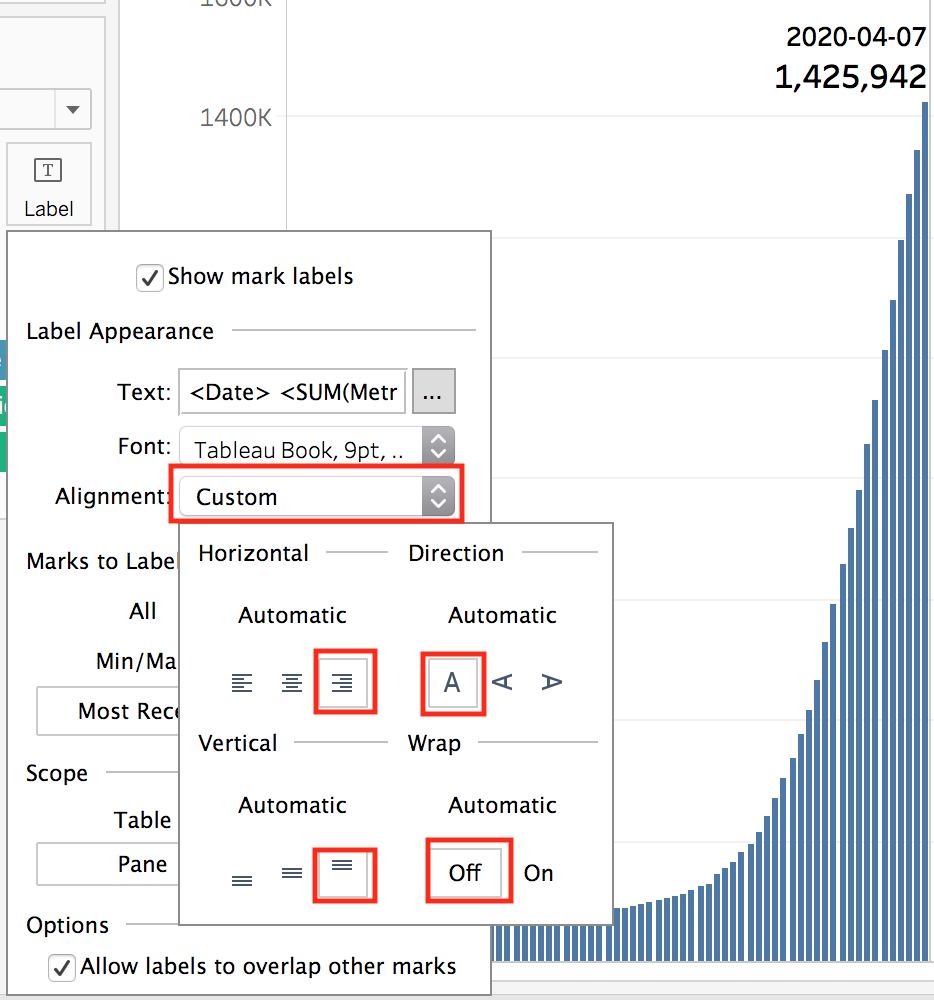The image size is (934, 1000).
Task: Click the Label marks card button
Action: [48, 186]
